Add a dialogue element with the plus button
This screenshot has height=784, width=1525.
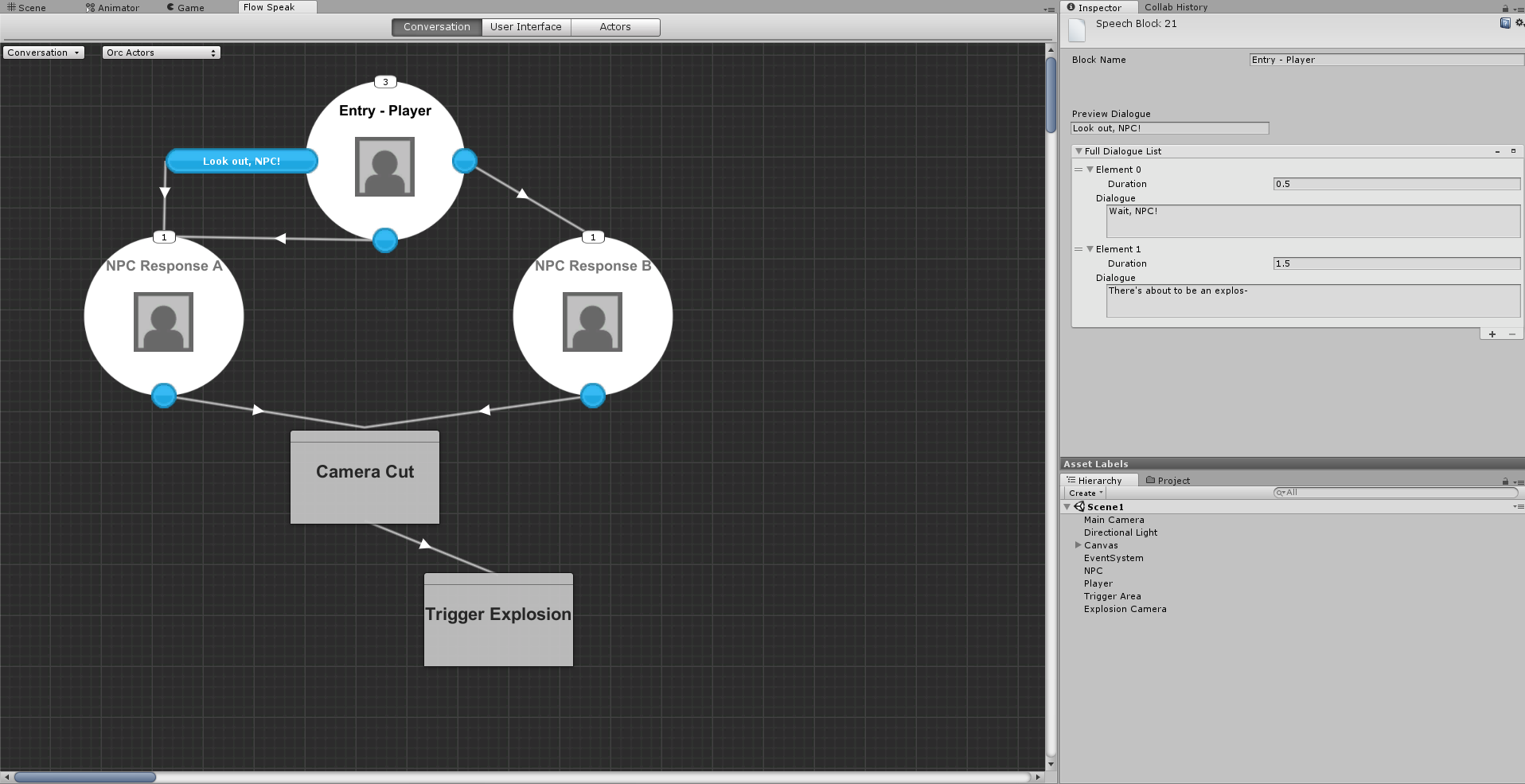[1492, 334]
